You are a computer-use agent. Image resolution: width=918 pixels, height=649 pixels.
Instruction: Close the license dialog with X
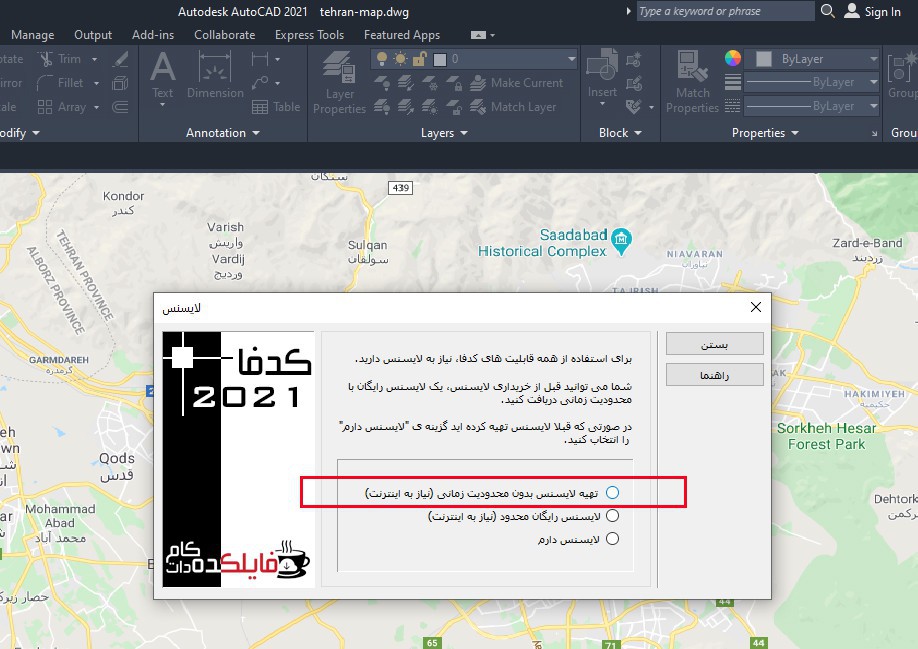pyautogui.click(x=756, y=307)
